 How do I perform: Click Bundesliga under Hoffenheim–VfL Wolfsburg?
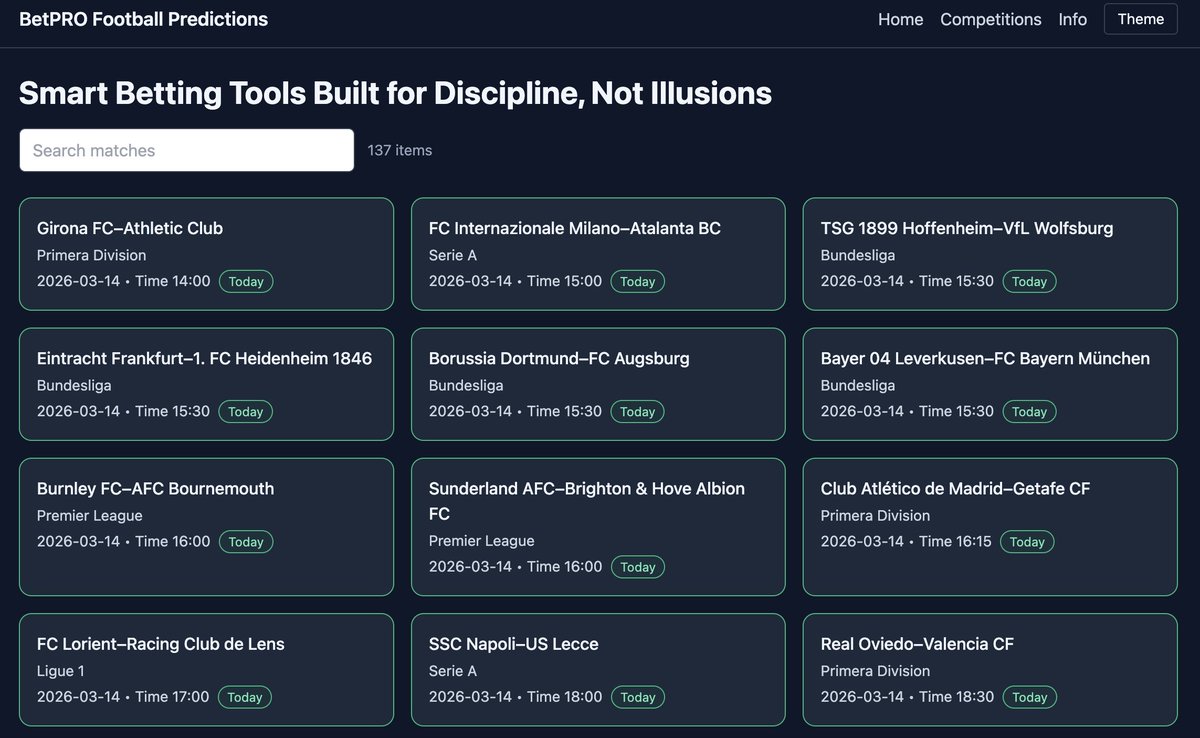coord(858,255)
